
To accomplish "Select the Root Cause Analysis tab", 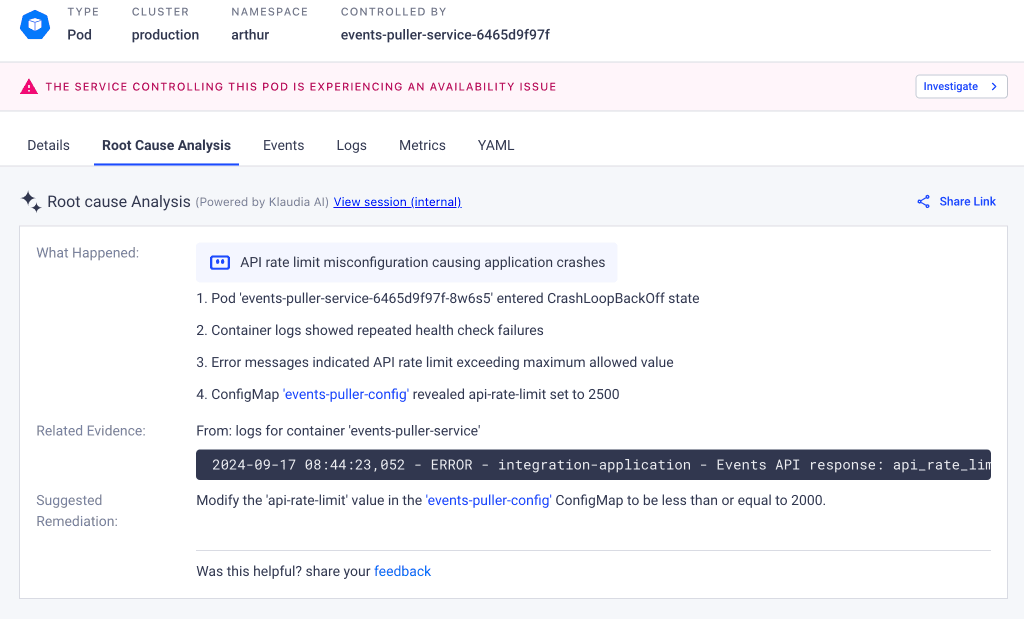I will tap(166, 145).
